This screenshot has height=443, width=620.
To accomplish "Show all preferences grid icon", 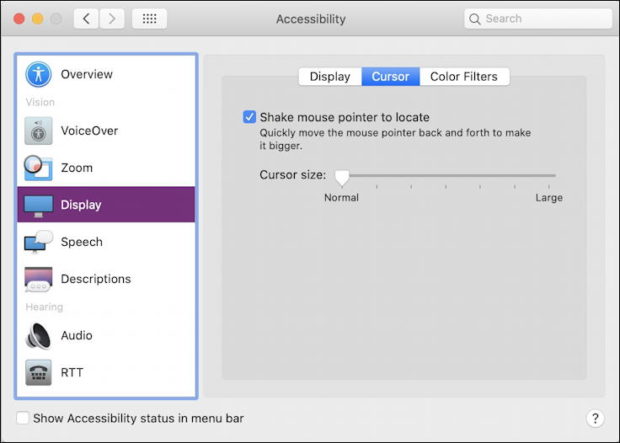I will pos(149,19).
